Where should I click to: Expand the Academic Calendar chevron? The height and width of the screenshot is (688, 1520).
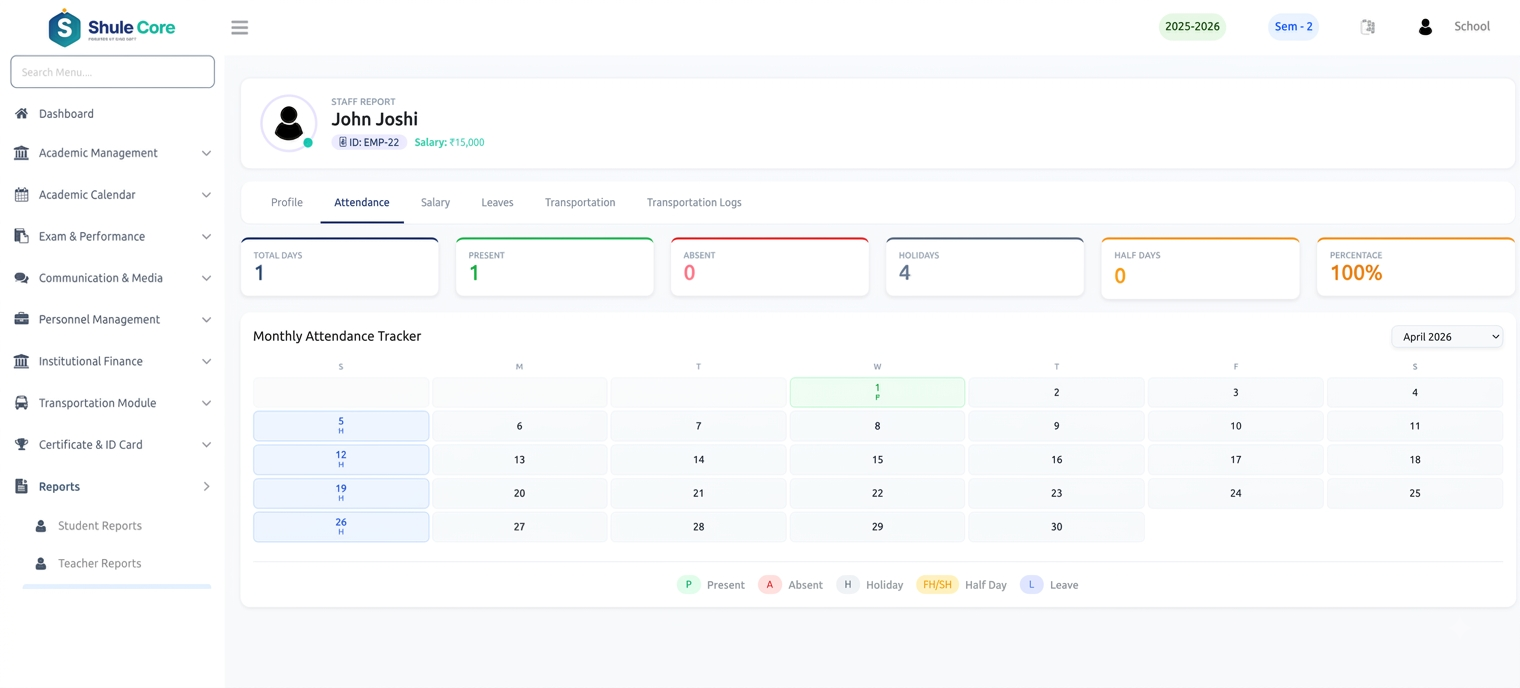(x=206, y=195)
